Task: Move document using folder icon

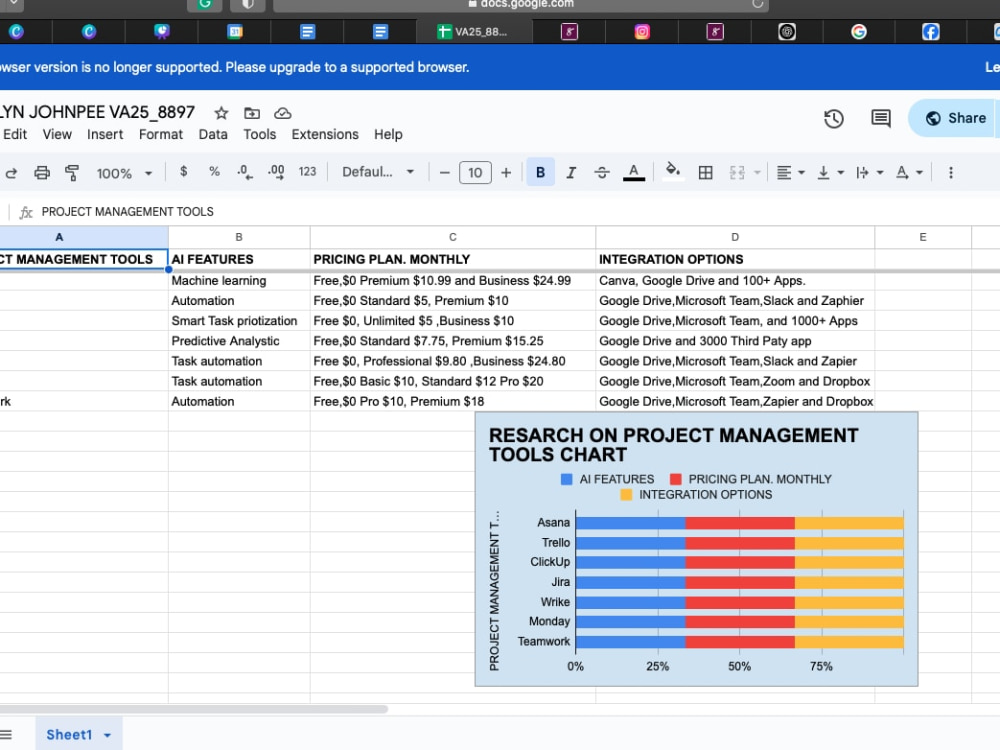Action: point(252,114)
